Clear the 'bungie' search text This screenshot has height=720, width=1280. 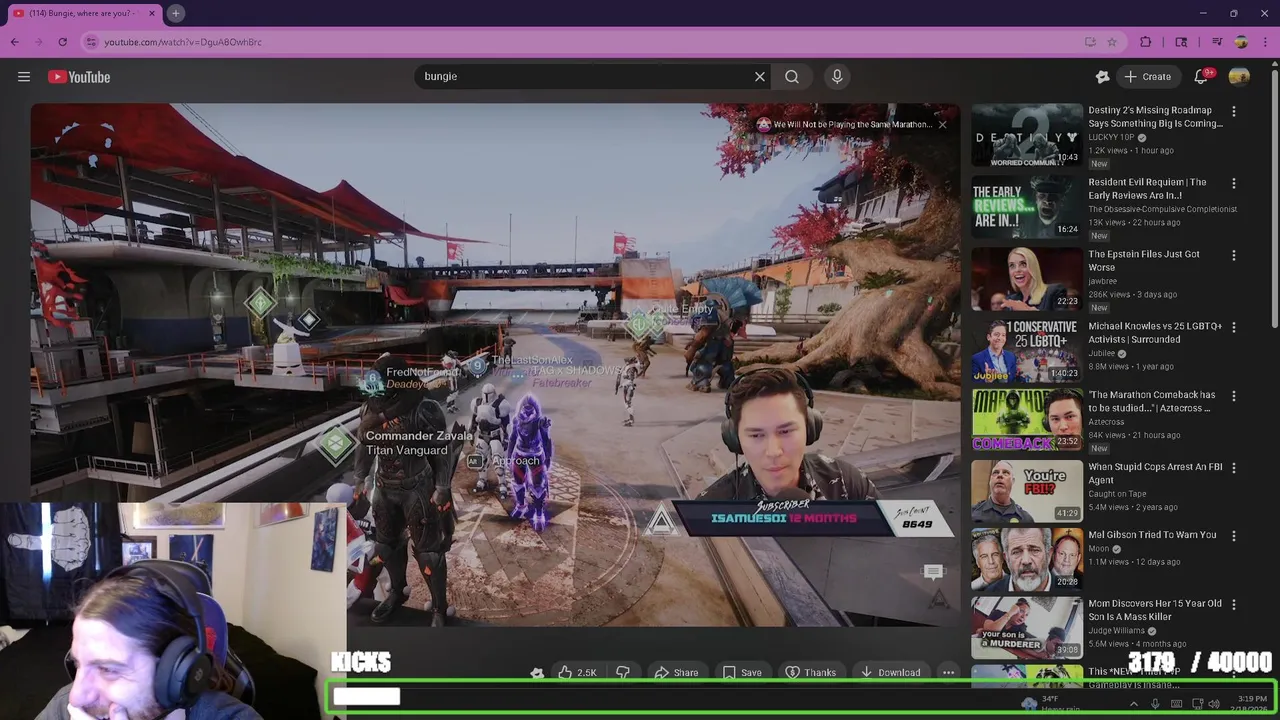[x=760, y=77]
